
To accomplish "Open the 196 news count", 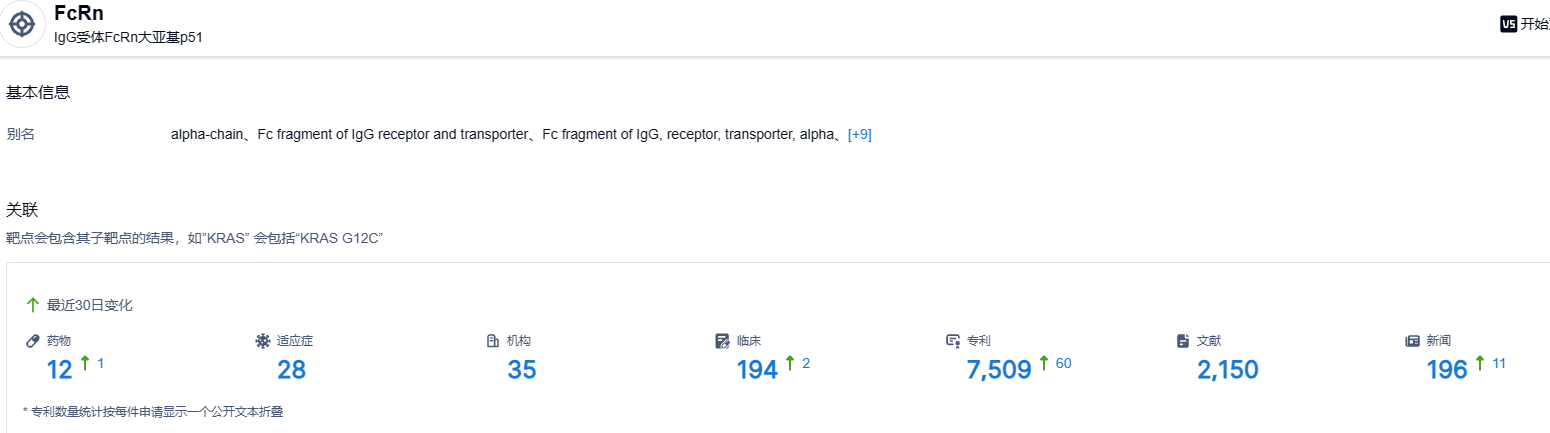I will [x=1447, y=370].
